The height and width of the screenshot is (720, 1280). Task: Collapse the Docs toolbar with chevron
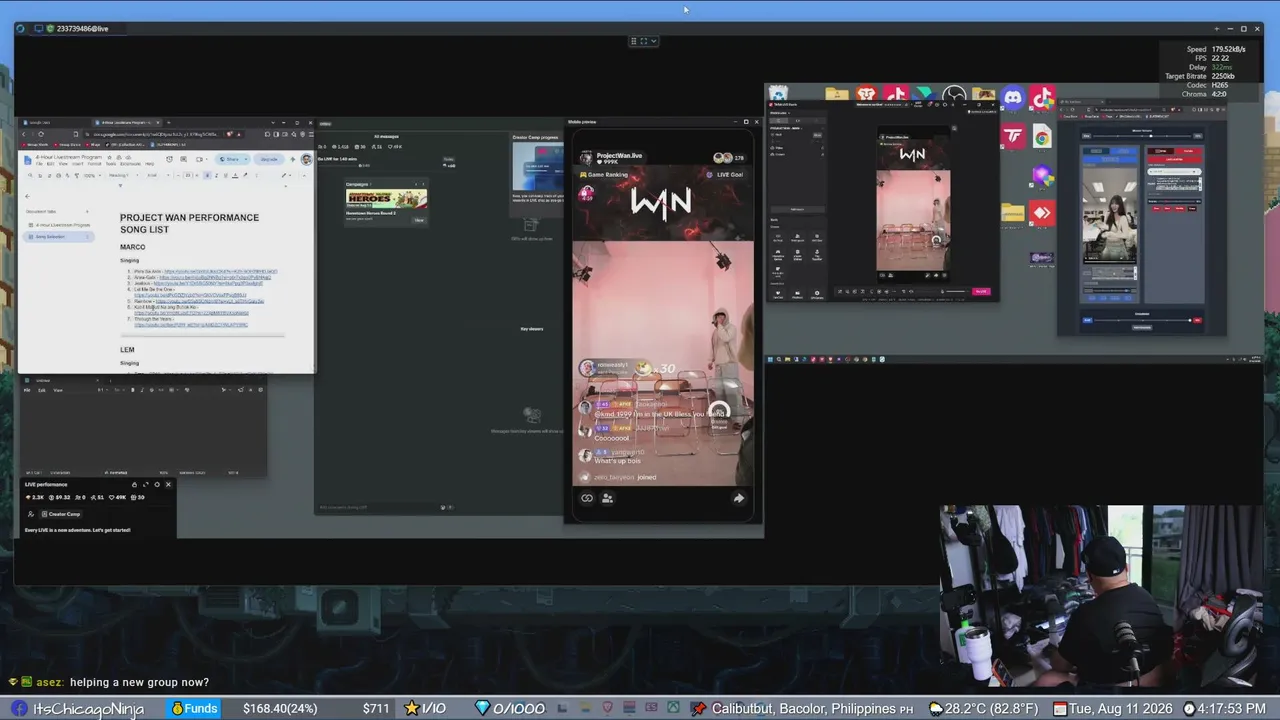(306, 175)
